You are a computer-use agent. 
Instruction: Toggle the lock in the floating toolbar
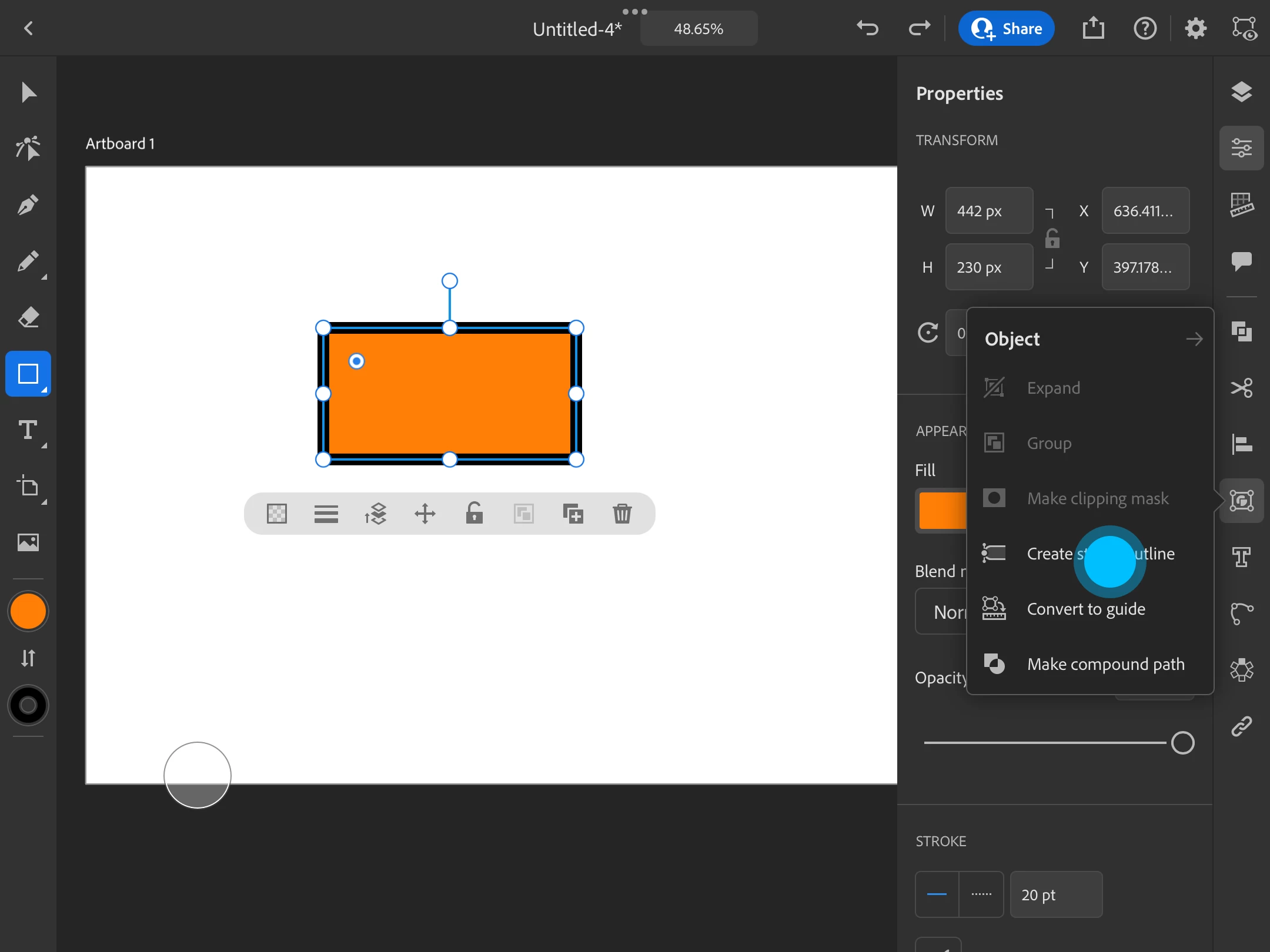point(474,514)
